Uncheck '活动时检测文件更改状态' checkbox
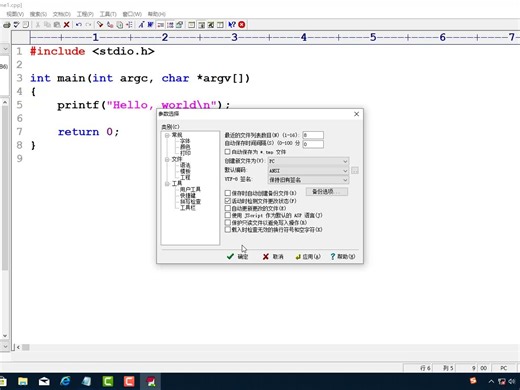The height and width of the screenshot is (390, 520). [x=228, y=201]
